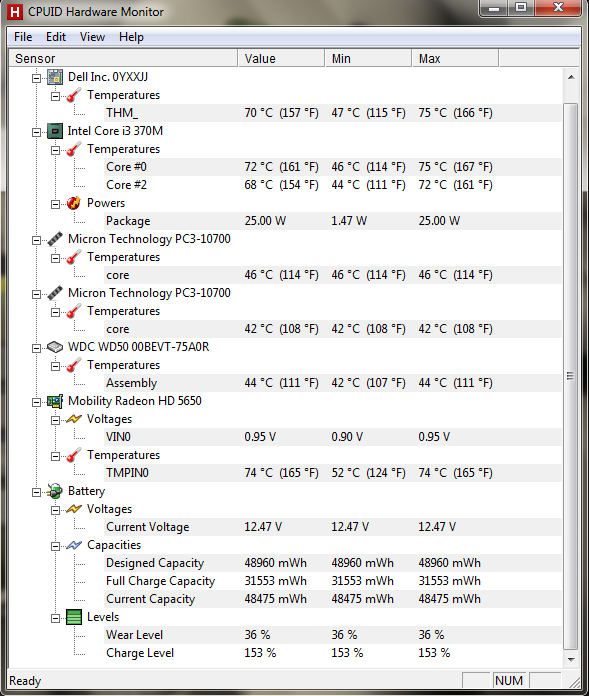Collapse the Powers node
589x696 pixels.
[55, 205]
